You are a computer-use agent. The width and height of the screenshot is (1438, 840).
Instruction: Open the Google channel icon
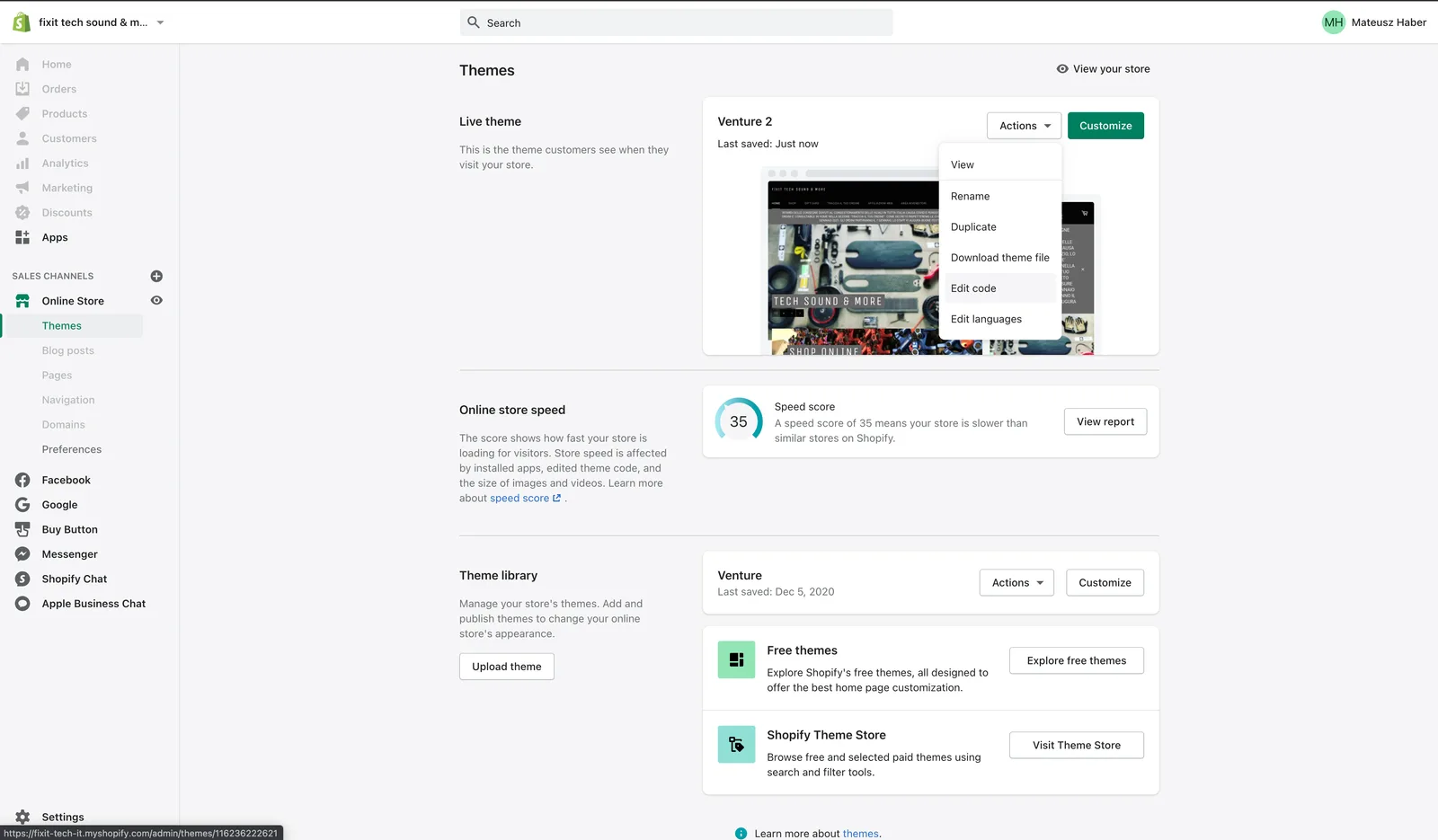tap(22, 505)
